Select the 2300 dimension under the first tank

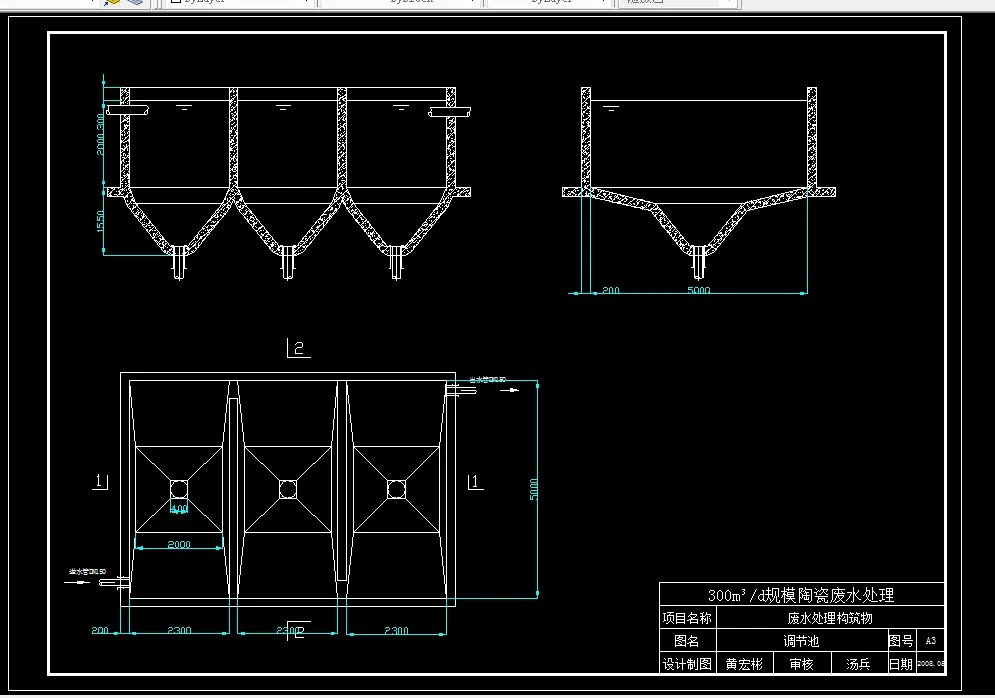[x=179, y=630]
